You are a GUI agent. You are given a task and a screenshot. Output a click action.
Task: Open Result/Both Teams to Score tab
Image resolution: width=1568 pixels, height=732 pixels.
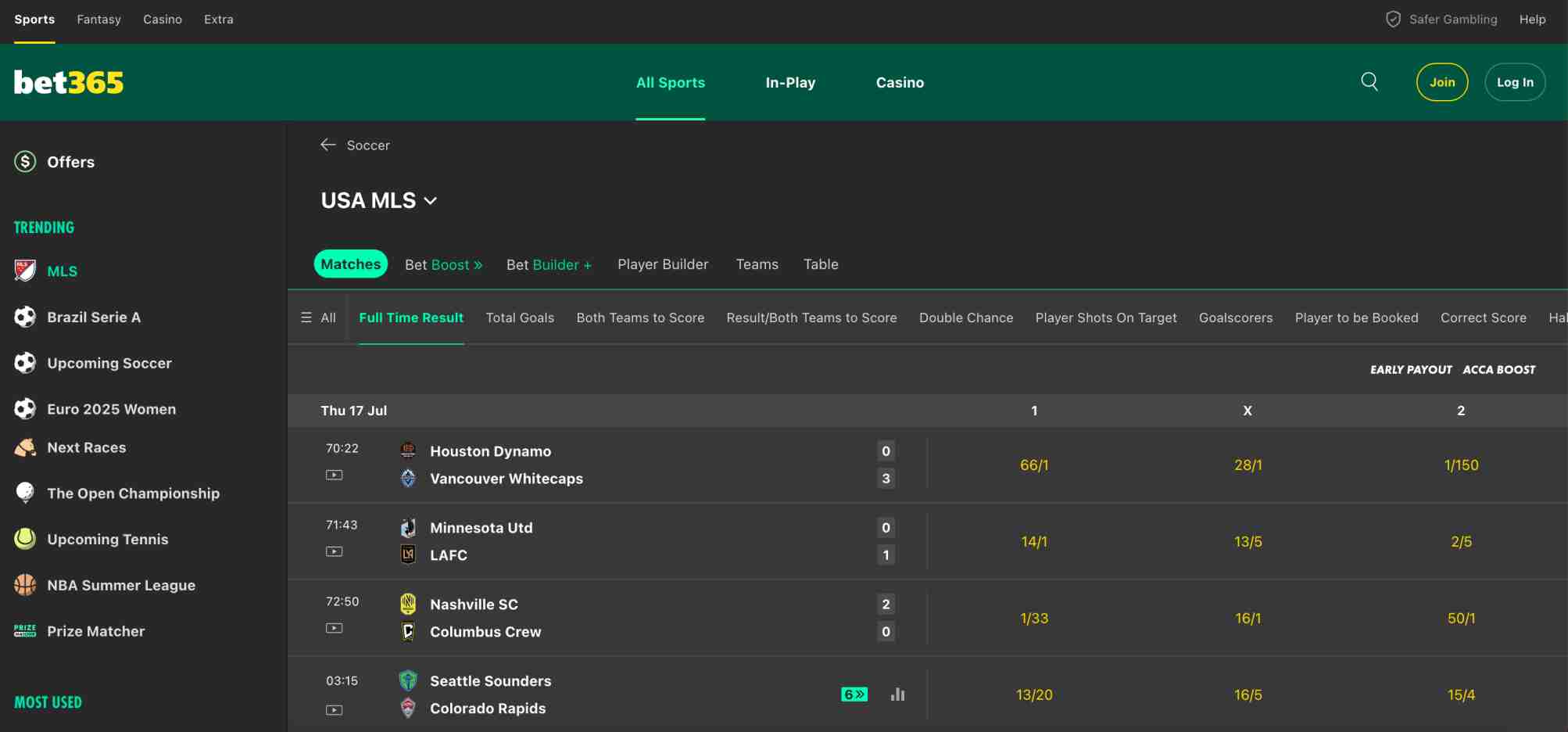[811, 318]
